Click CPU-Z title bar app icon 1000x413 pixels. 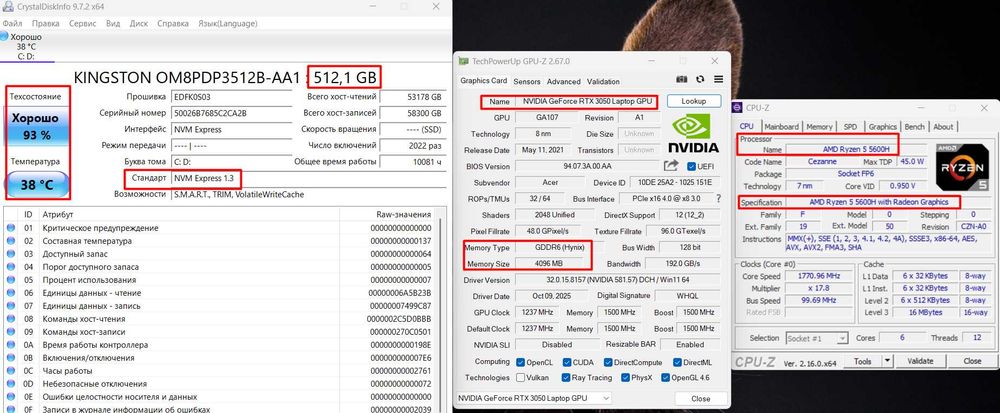pyautogui.click(x=737, y=108)
